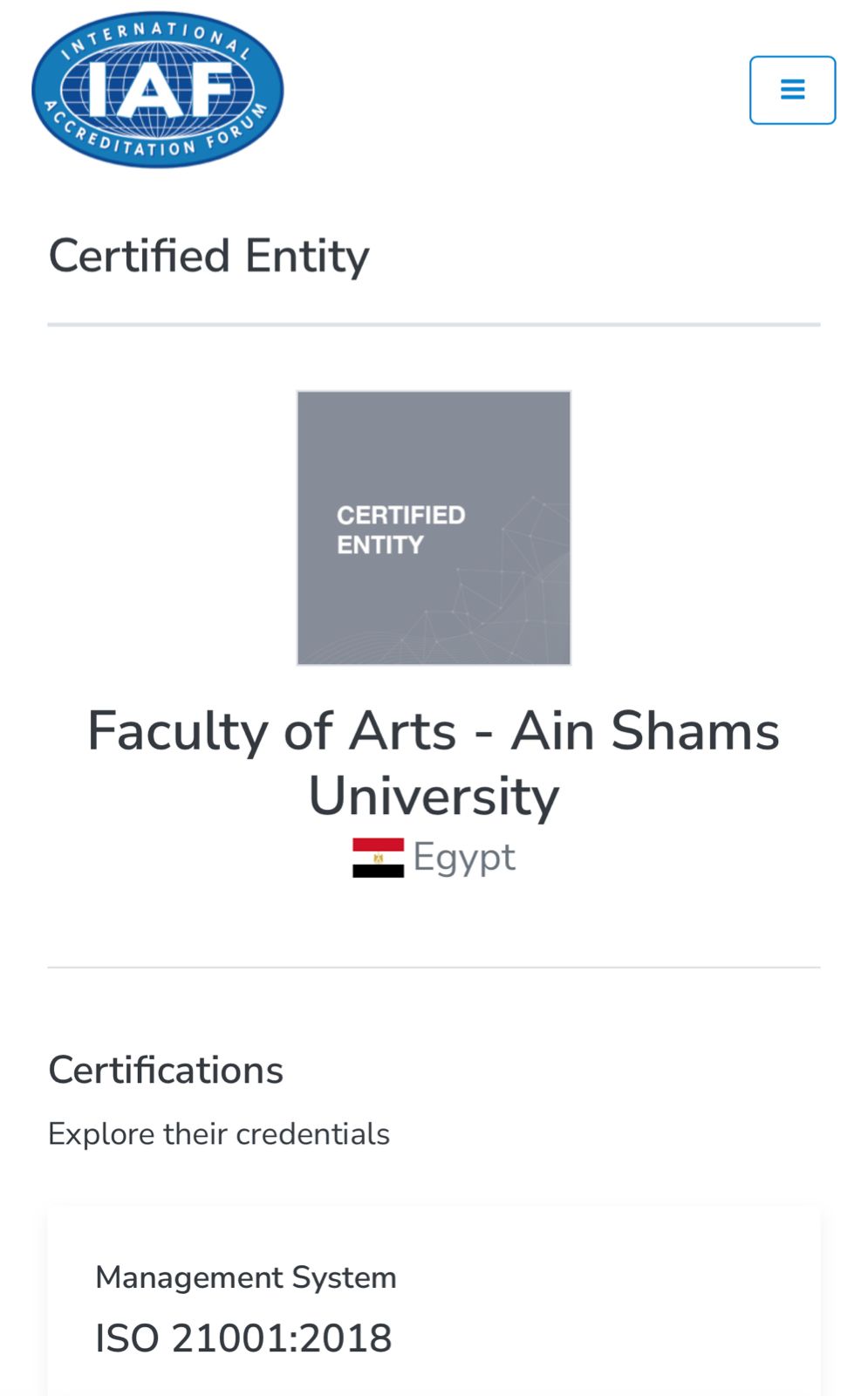The image size is (868, 1396).
Task: Click the "Management System" card label
Action: tap(246, 1277)
